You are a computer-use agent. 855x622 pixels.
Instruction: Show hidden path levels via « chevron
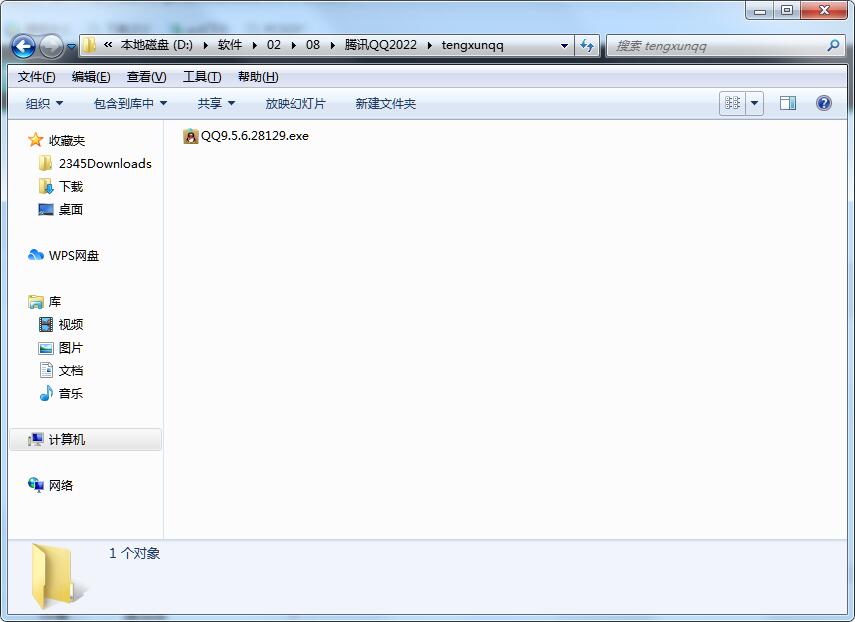[x=108, y=45]
